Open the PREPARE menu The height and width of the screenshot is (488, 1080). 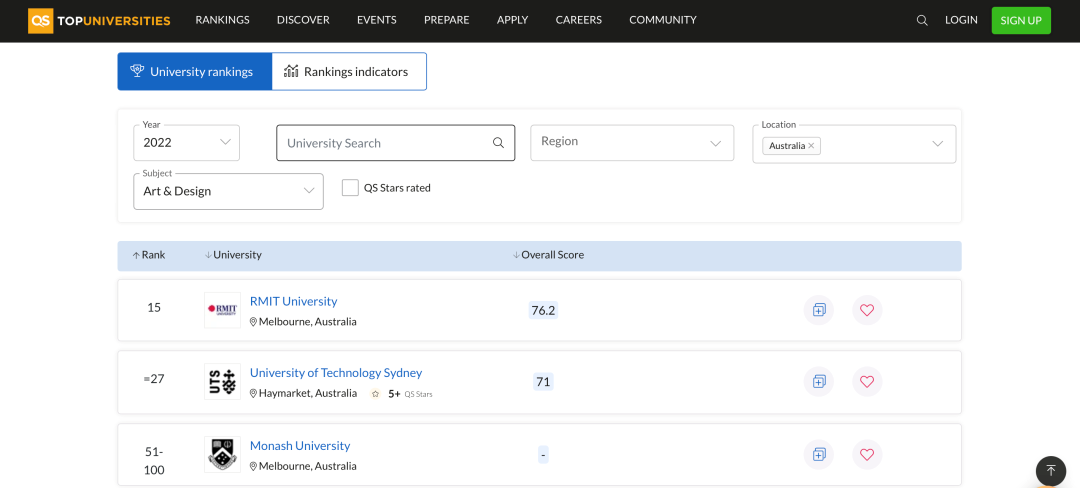point(446,20)
